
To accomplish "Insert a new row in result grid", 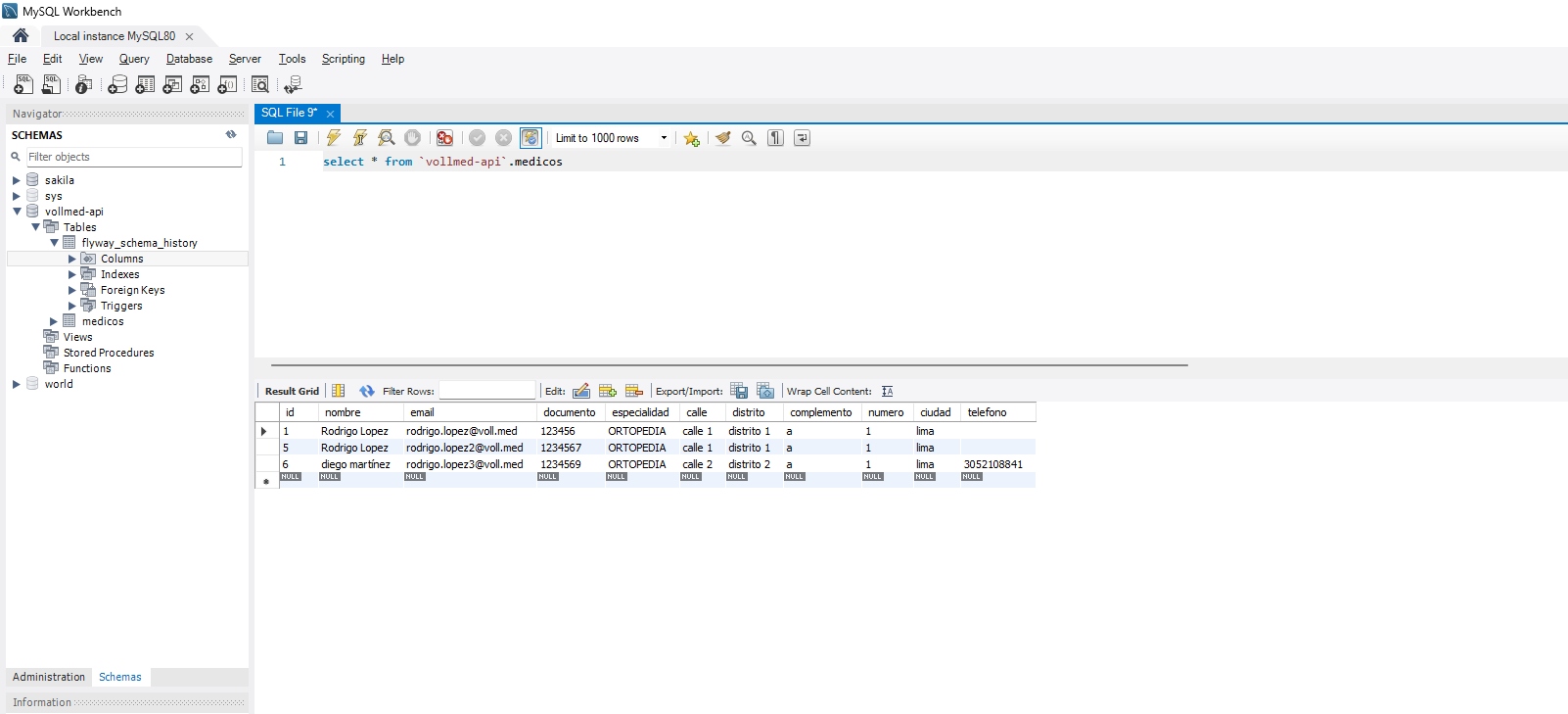I will (608, 391).
